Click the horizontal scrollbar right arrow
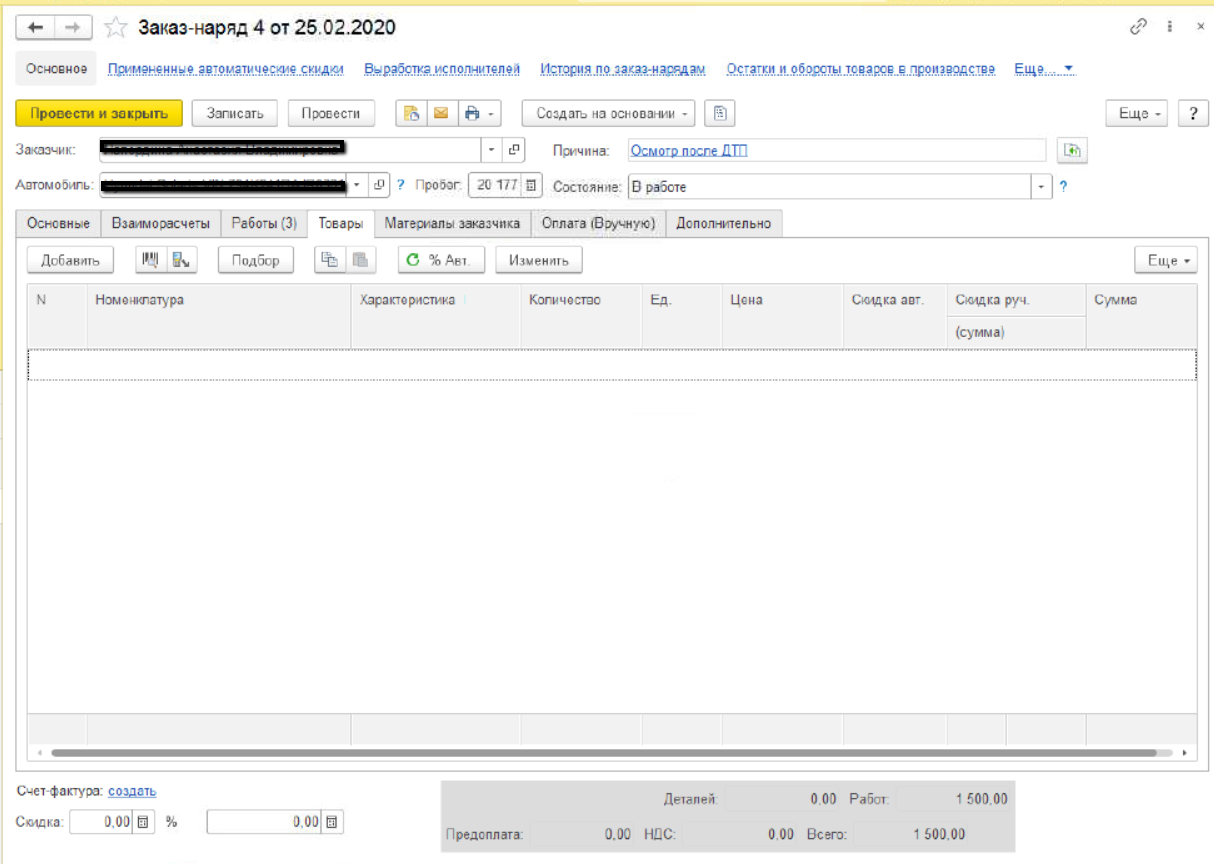This screenshot has width=1214, height=864. tap(1184, 752)
